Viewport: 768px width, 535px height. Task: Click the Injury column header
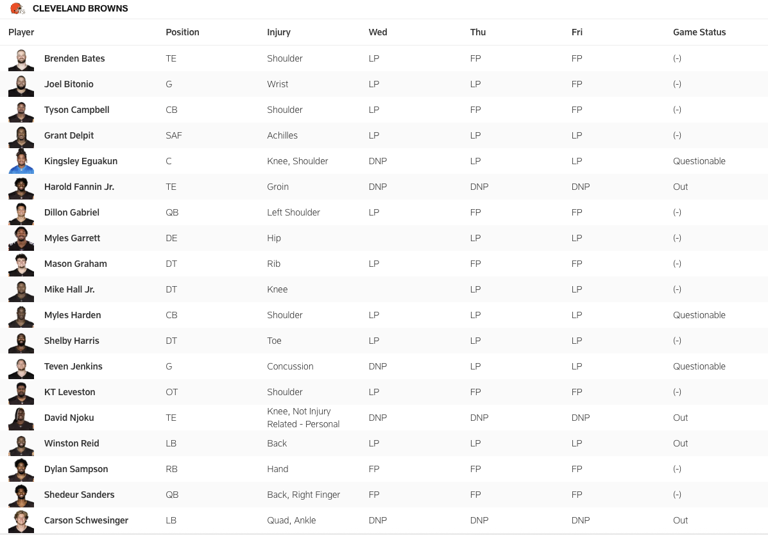pos(279,32)
